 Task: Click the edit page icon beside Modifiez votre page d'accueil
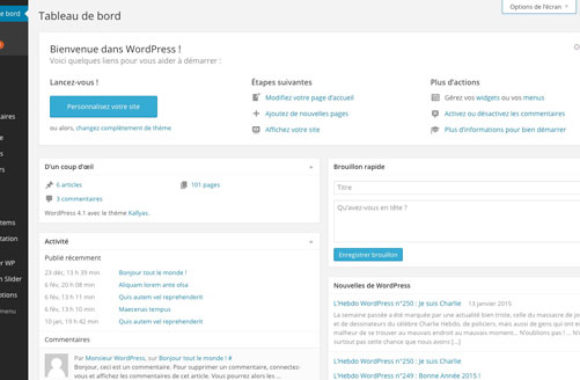click(256, 98)
